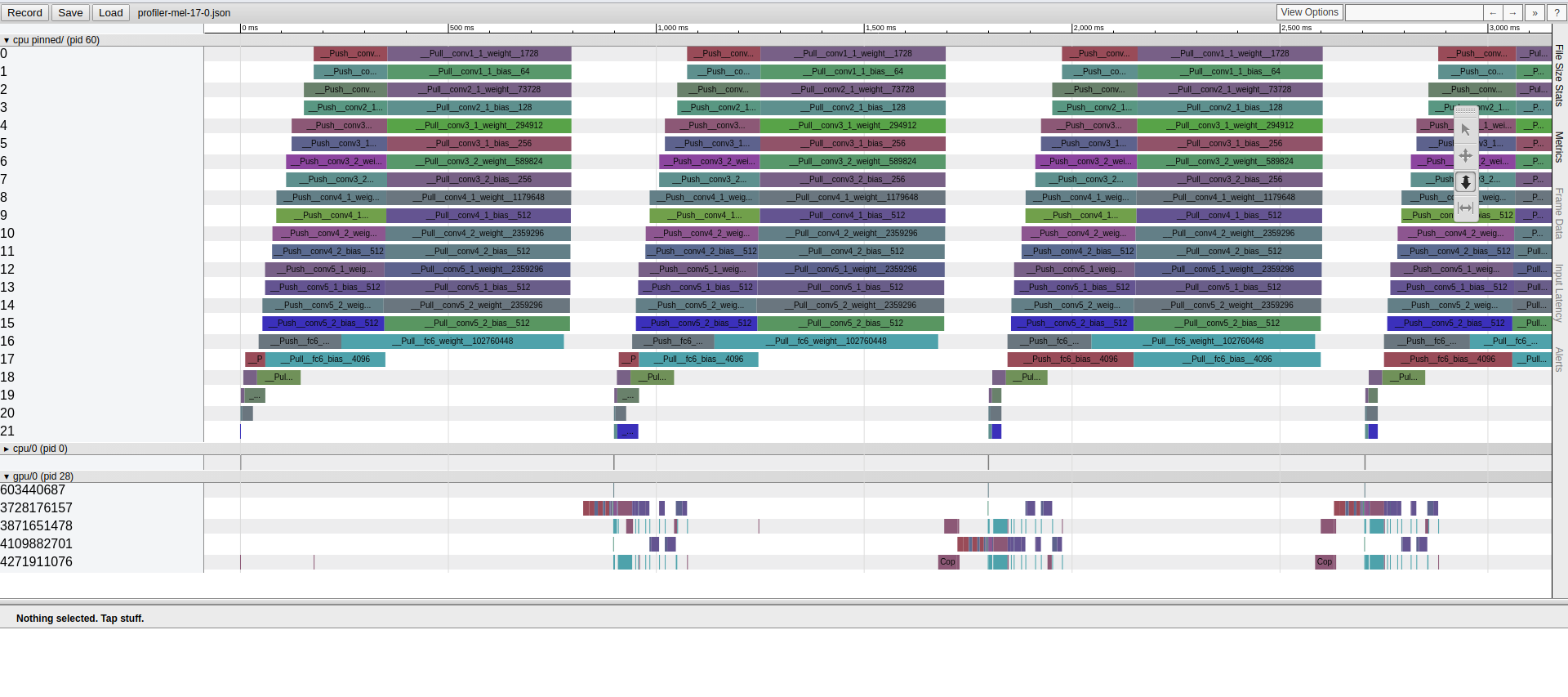
Task: Open the File Size Stats side tab
Action: click(1559, 75)
